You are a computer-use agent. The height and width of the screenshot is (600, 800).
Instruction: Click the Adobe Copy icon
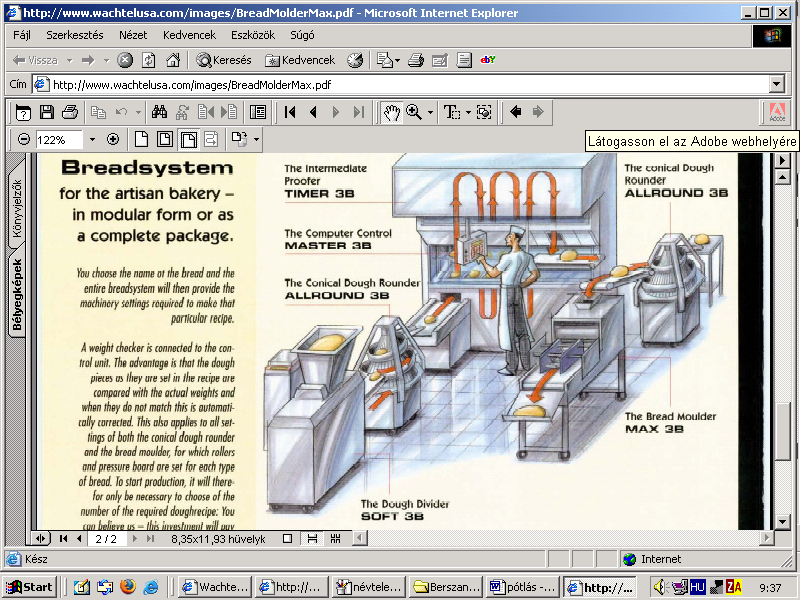98,112
